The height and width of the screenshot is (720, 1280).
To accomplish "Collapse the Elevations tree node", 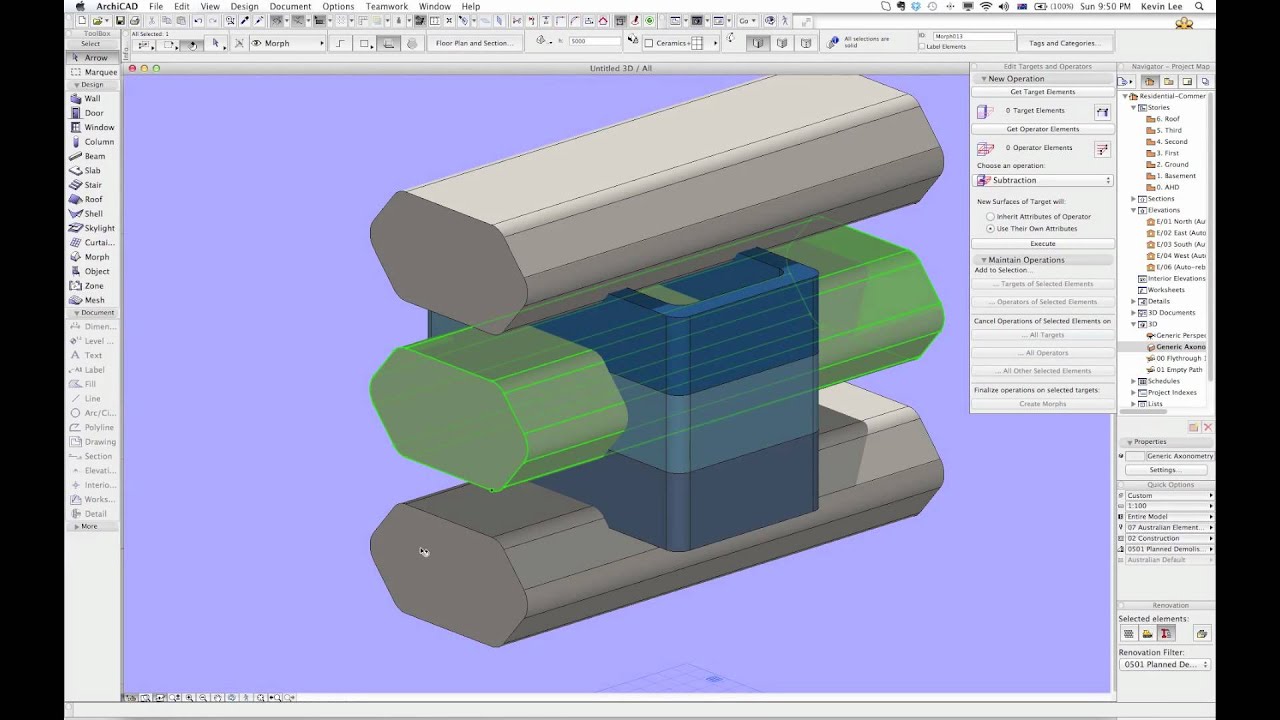I will tap(1134, 210).
